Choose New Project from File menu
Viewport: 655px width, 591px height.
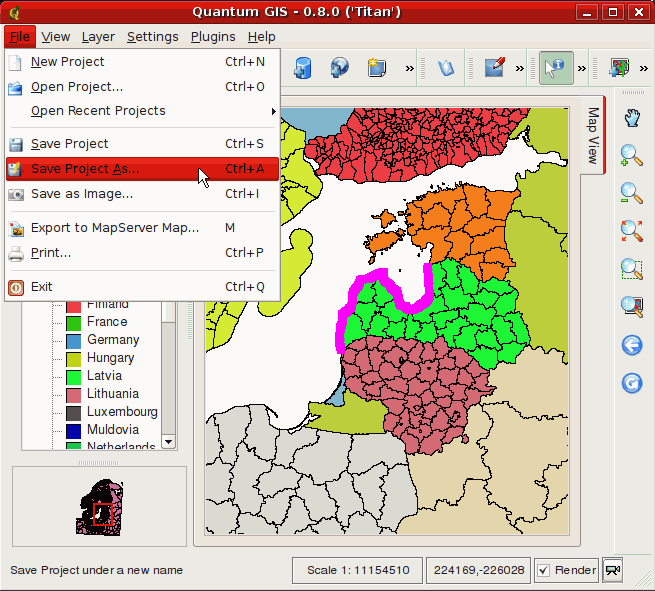click(x=142, y=62)
